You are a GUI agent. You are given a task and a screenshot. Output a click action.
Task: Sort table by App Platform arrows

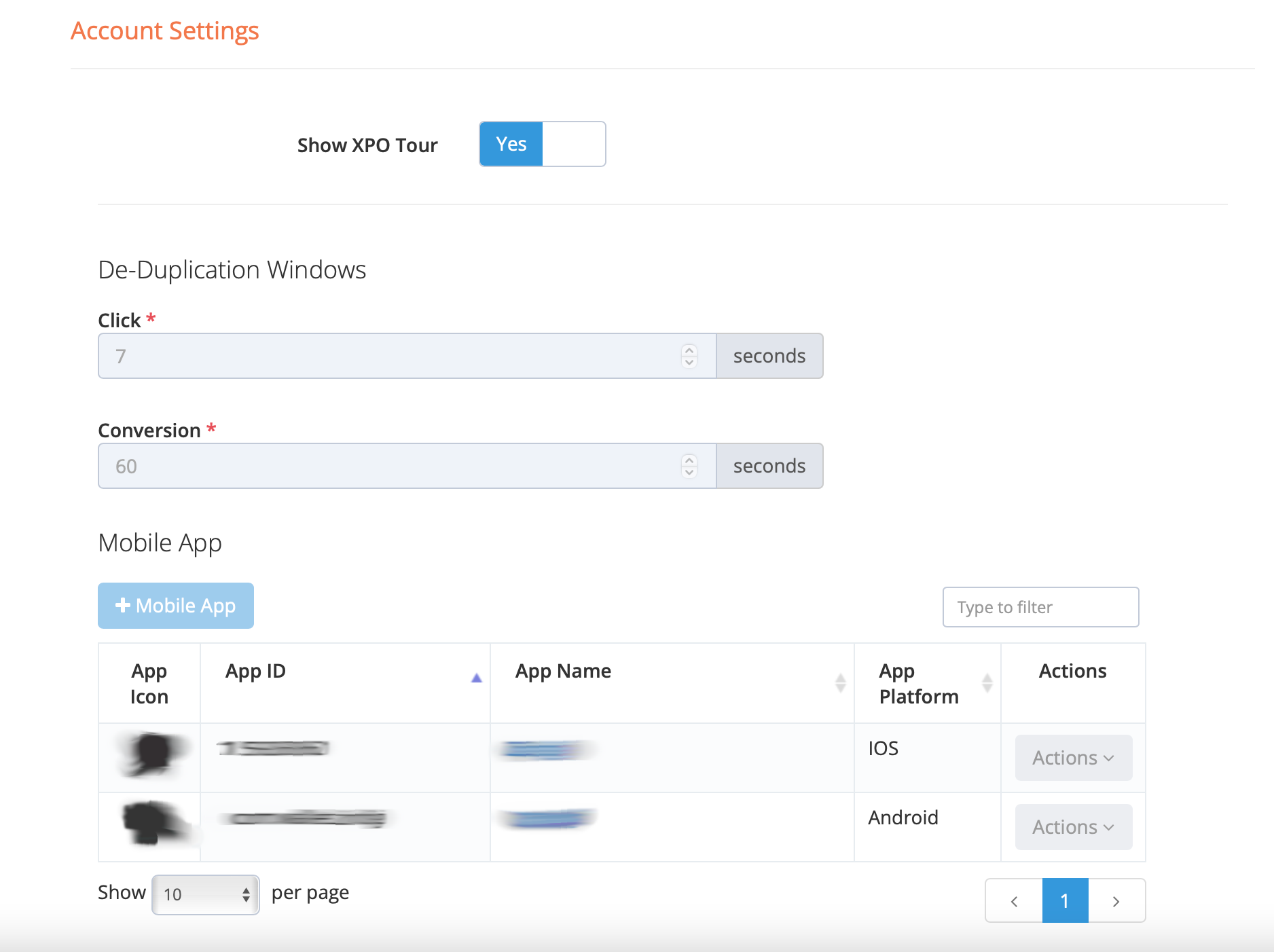(987, 683)
